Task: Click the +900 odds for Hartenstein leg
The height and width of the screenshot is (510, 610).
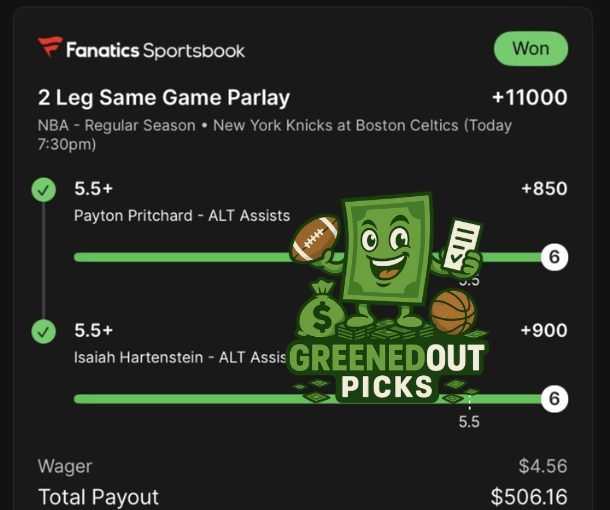Action: (544, 331)
